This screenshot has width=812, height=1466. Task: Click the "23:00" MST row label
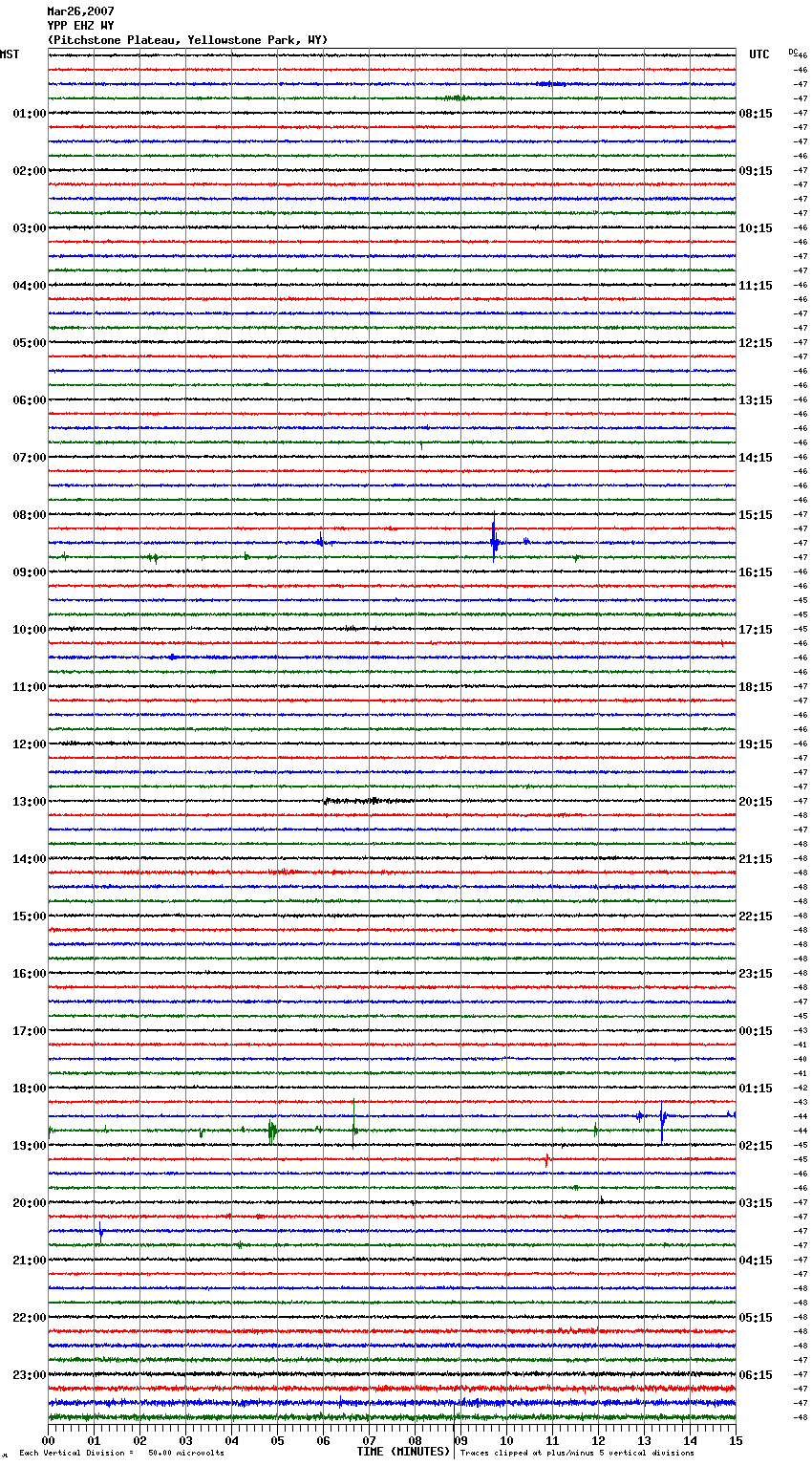[x=29, y=1375]
